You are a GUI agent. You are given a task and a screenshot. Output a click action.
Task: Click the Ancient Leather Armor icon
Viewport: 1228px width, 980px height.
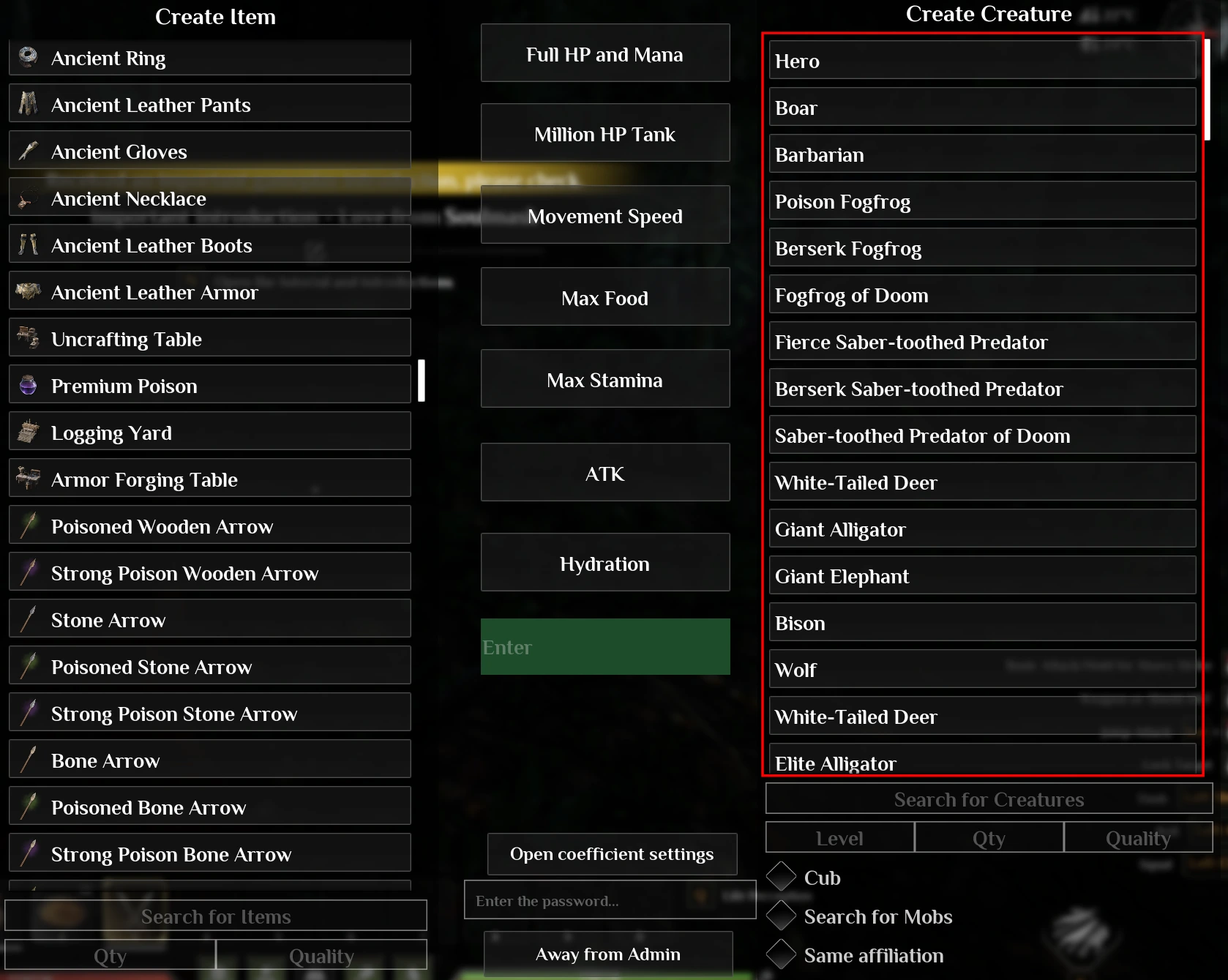click(x=28, y=291)
